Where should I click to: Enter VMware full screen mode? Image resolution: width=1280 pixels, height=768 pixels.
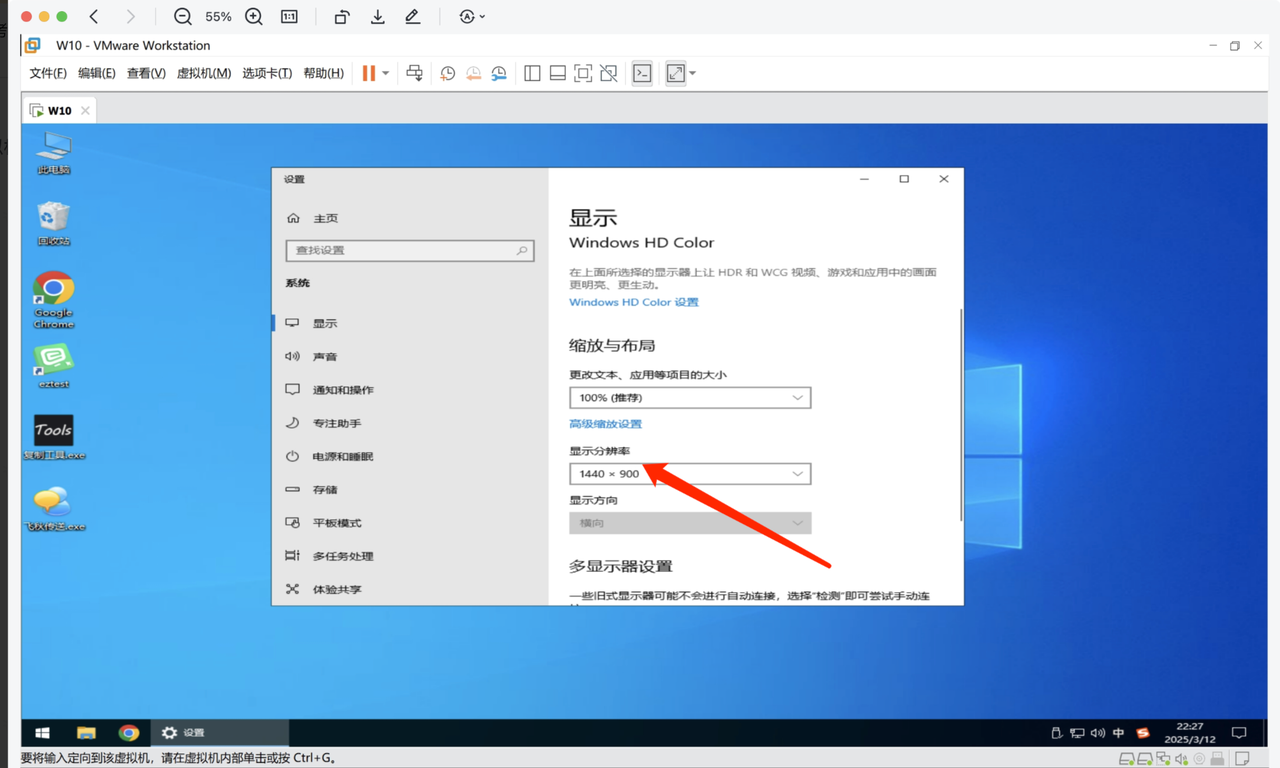click(583, 73)
